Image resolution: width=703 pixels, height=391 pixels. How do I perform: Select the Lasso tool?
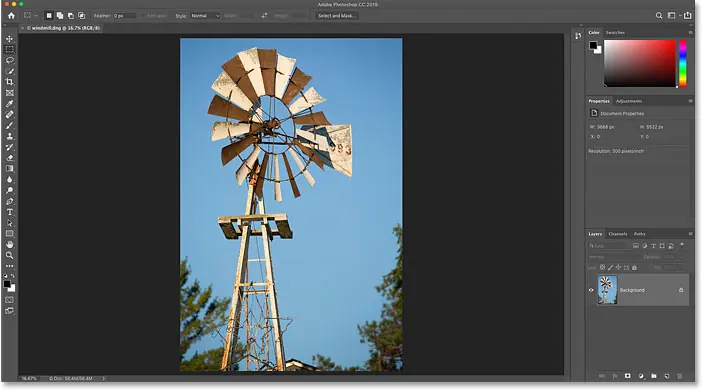point(9,60)
